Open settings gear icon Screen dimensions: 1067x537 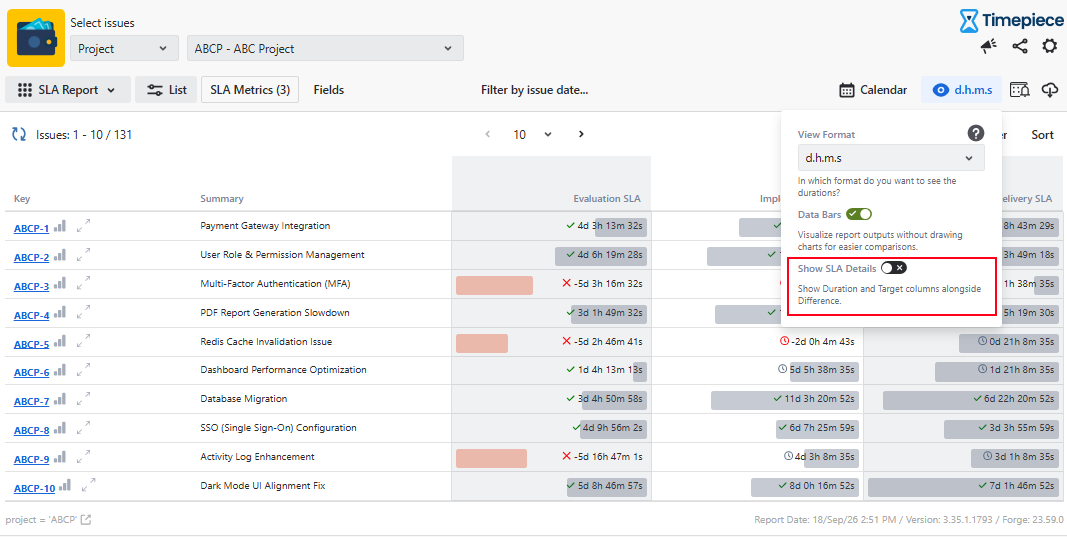1050,46
